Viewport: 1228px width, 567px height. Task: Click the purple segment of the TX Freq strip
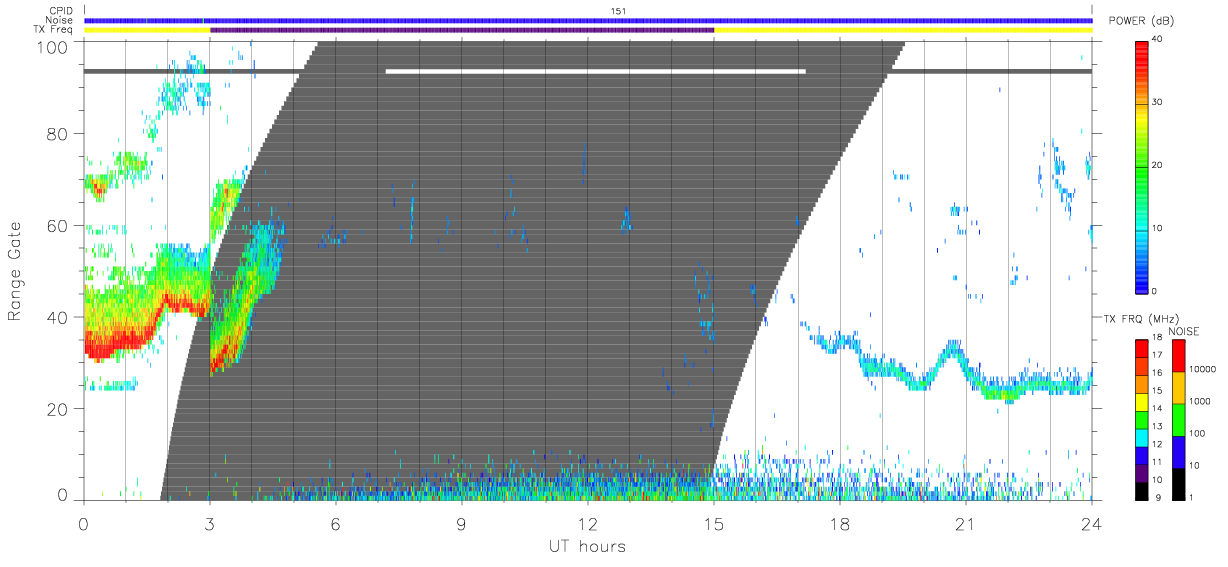pyautogui.click(x=462, y=30)
